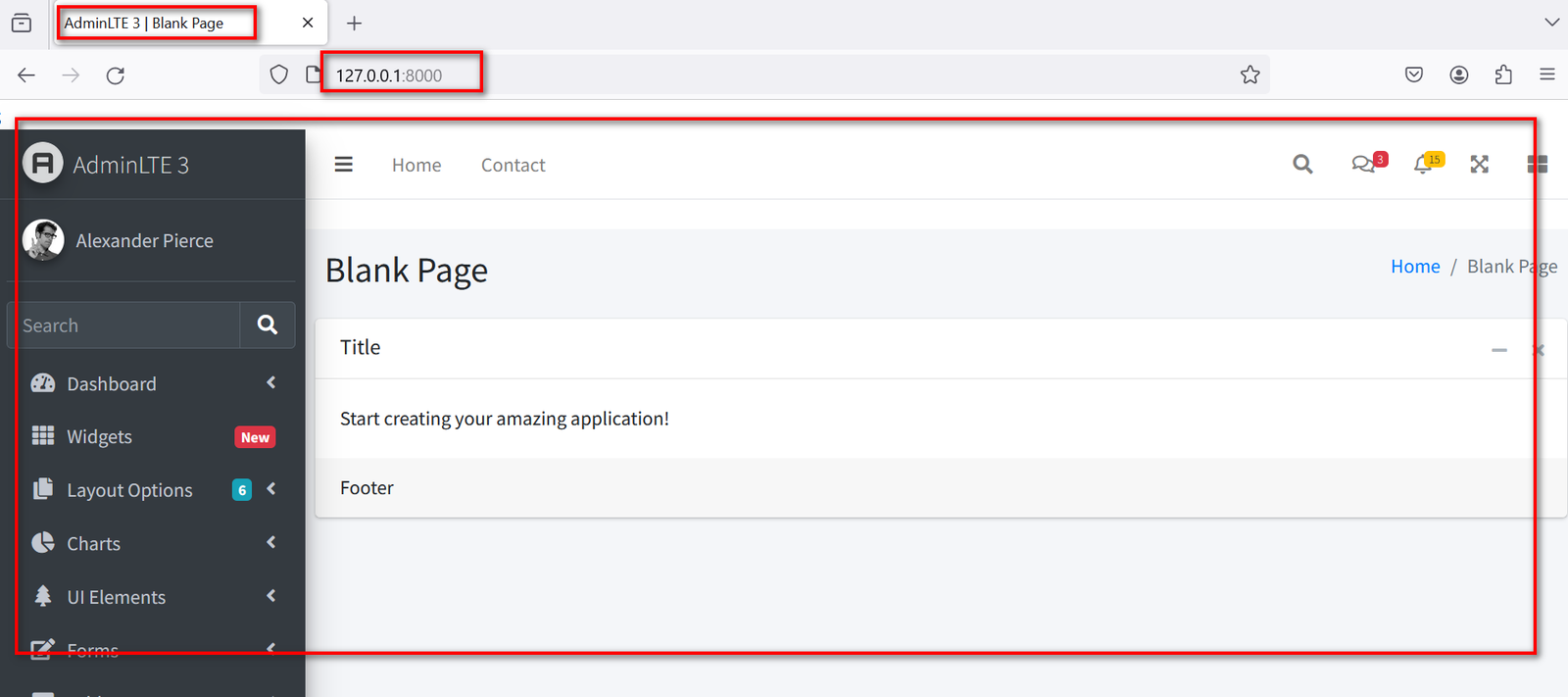The image size is (1568, 697).
Task: Open the Layout Options sidebar item
Action: pos(152,489)
